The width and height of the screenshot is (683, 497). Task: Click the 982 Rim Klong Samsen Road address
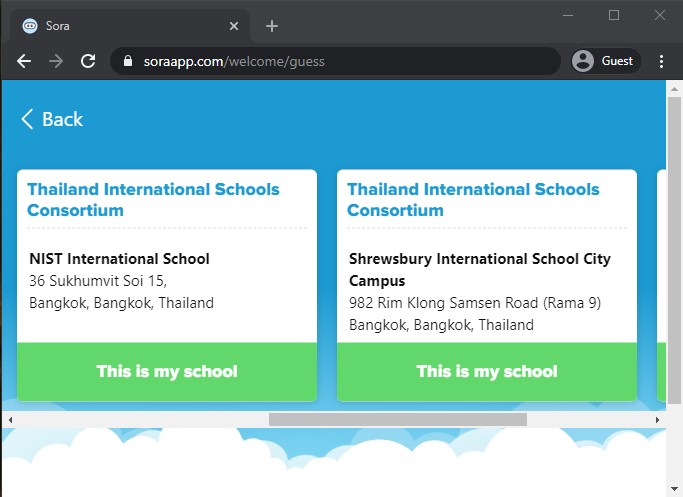pyautogui.click(x=475, y=302)
